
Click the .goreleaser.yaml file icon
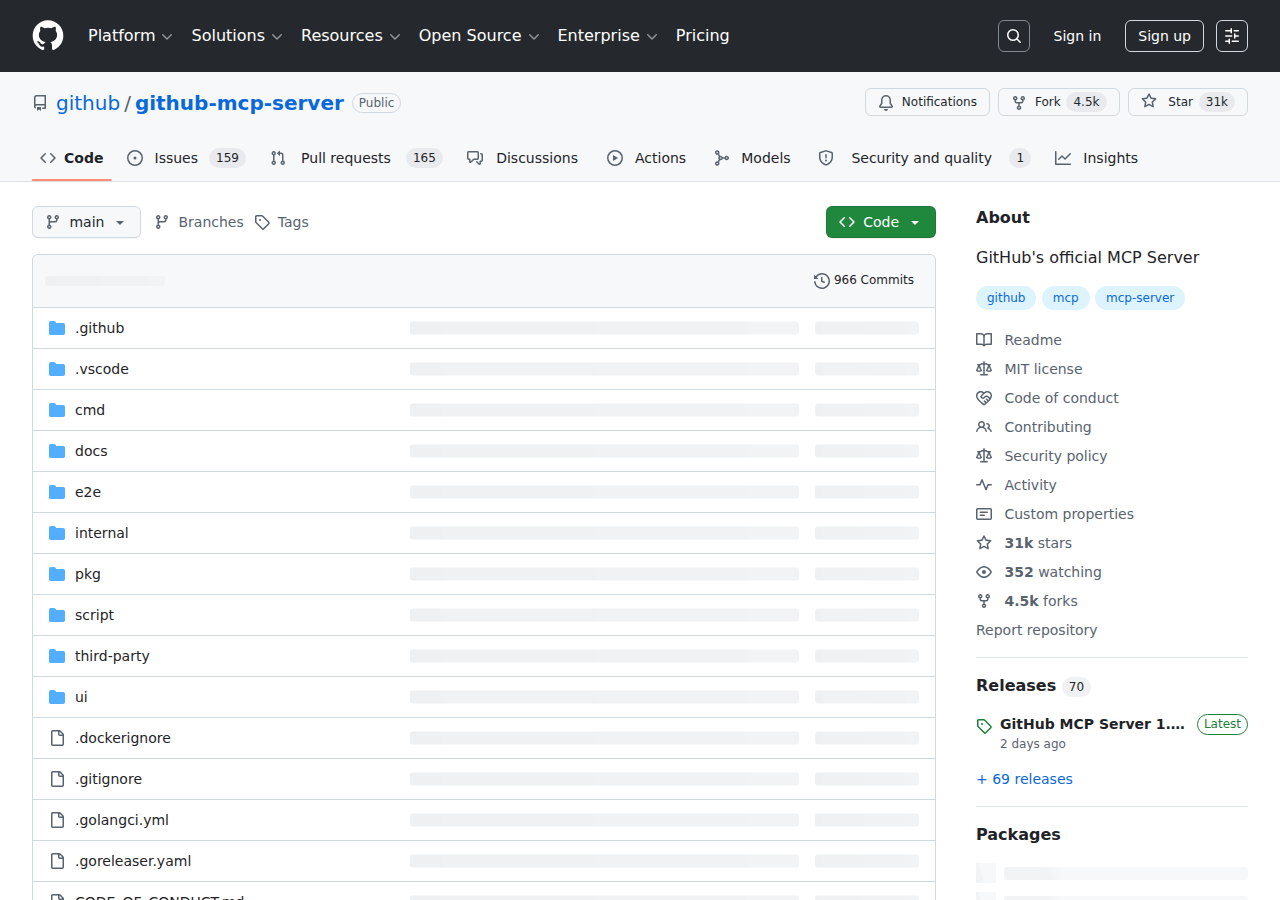point(57,861)
